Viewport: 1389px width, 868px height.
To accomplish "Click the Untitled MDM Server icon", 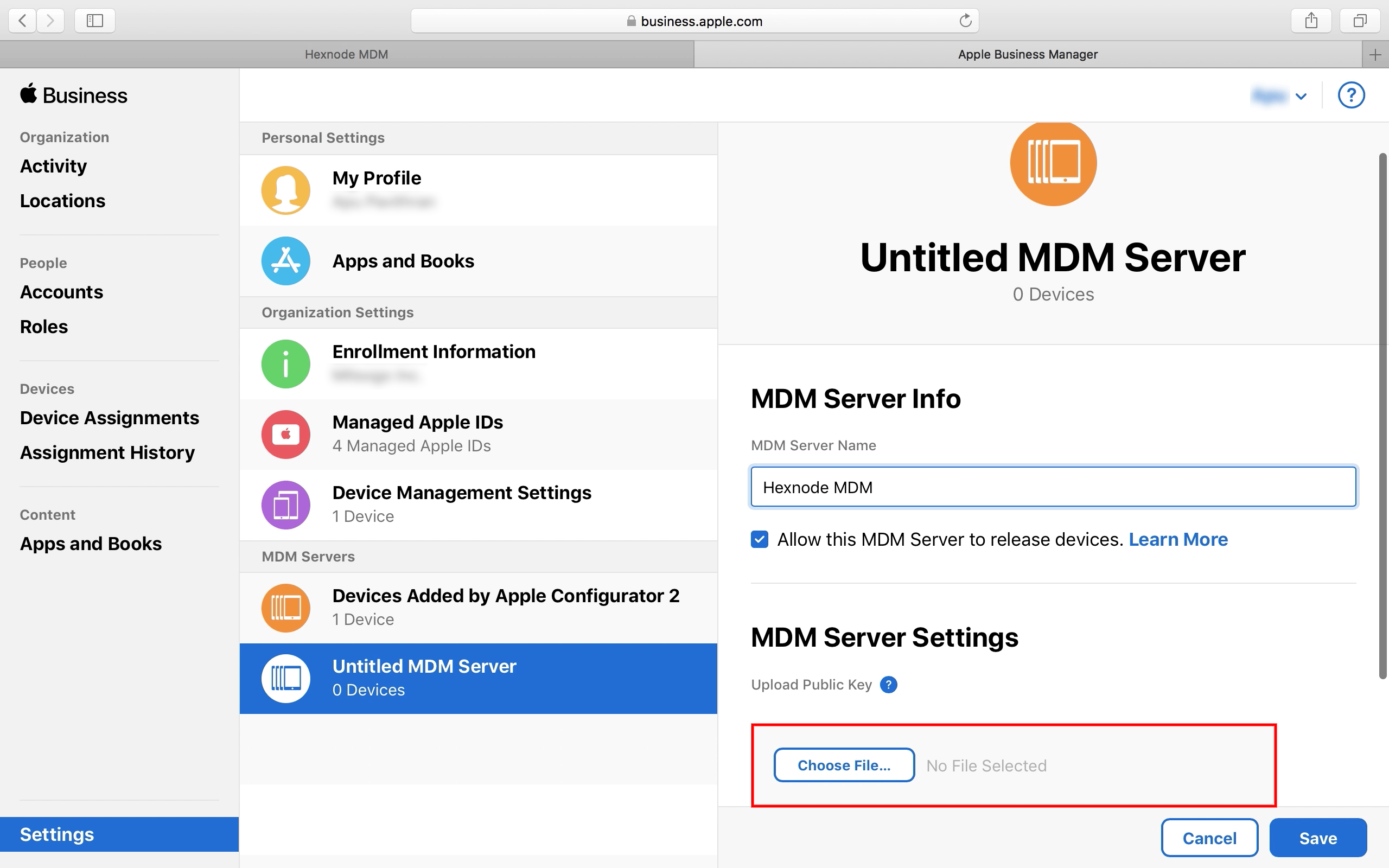I will (285, 678).
